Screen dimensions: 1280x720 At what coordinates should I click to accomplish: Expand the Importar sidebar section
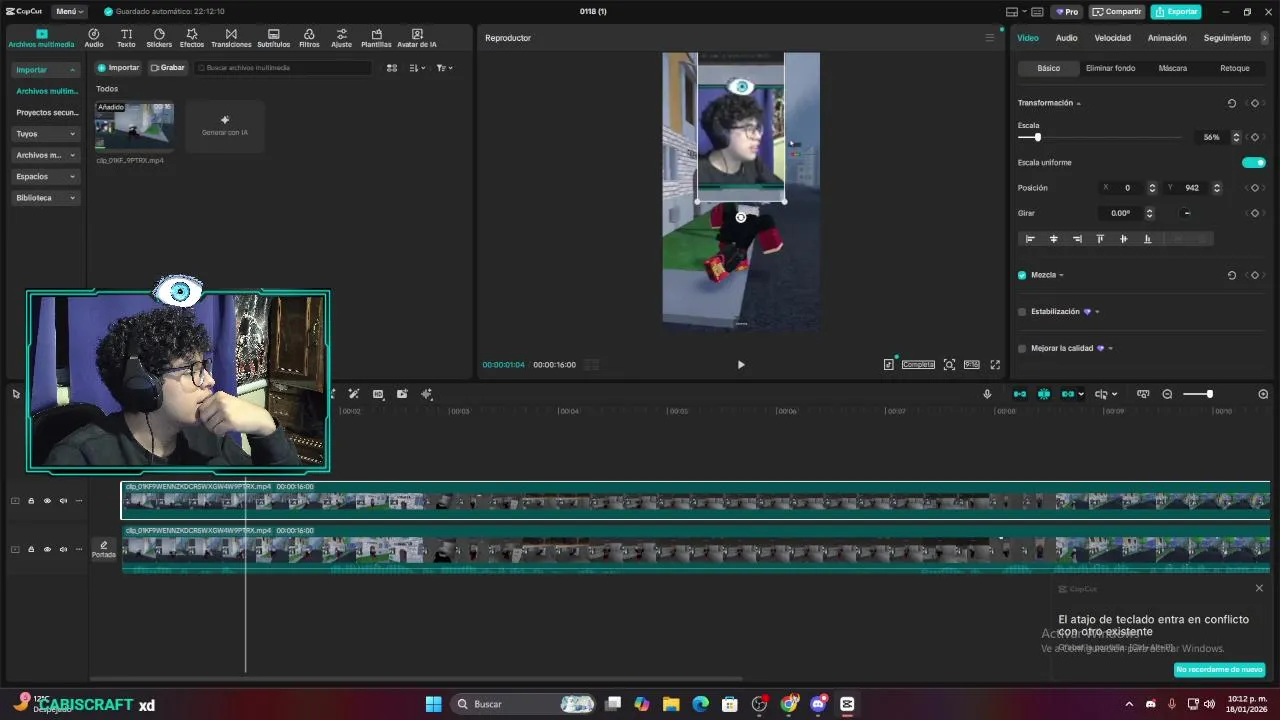[x=45, y=70]
